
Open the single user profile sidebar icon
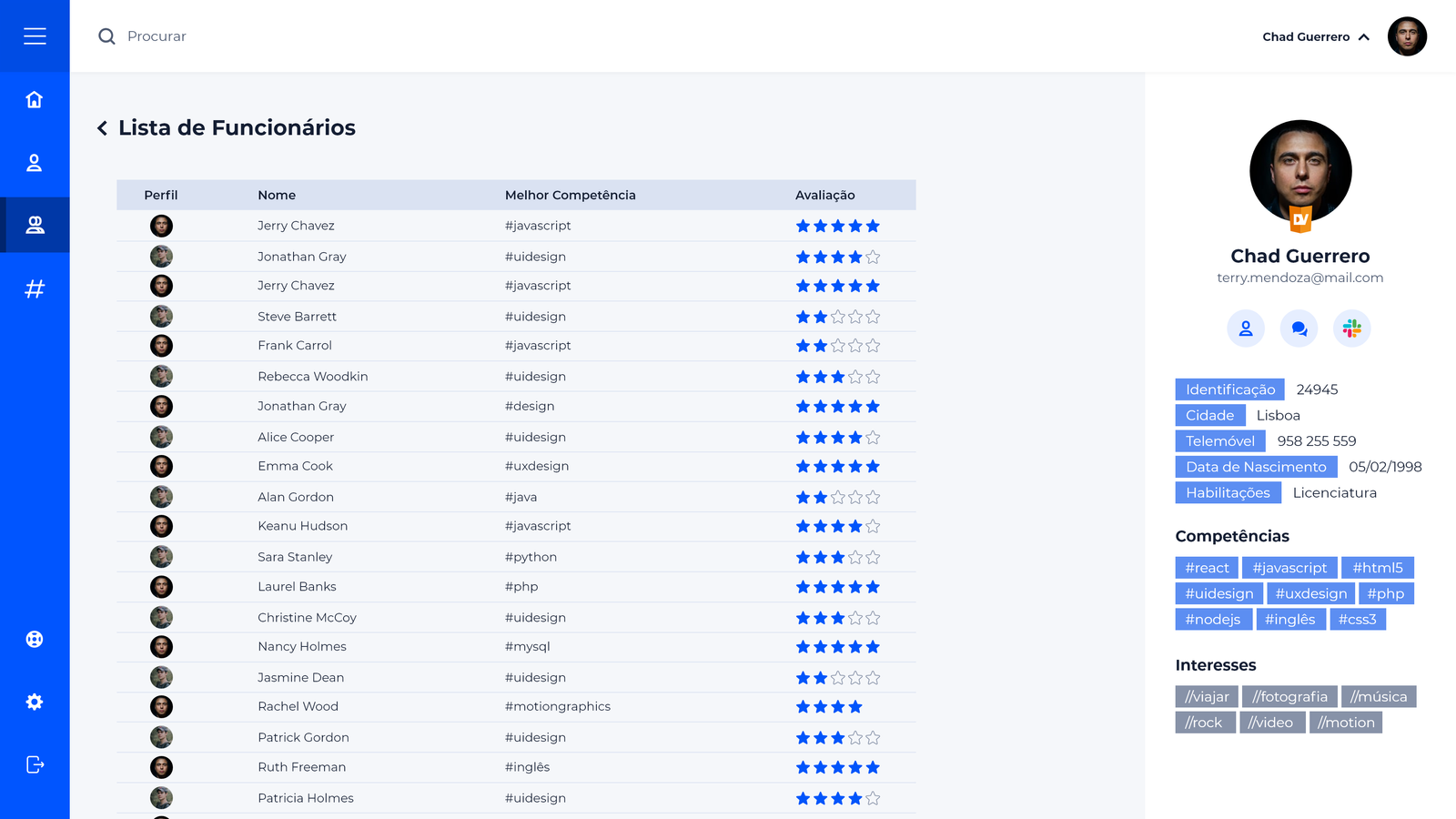[35, 163]
